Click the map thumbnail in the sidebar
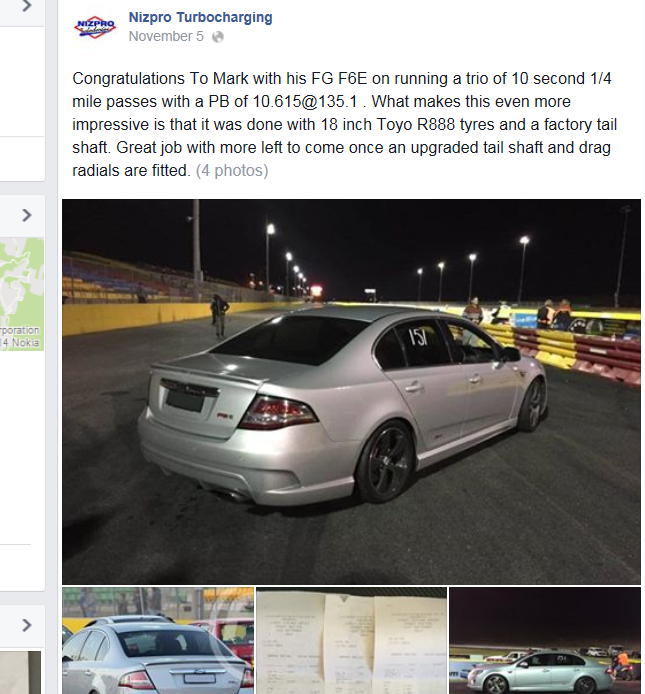The height and width of the screenshot is (694, 645). [22, 294]
